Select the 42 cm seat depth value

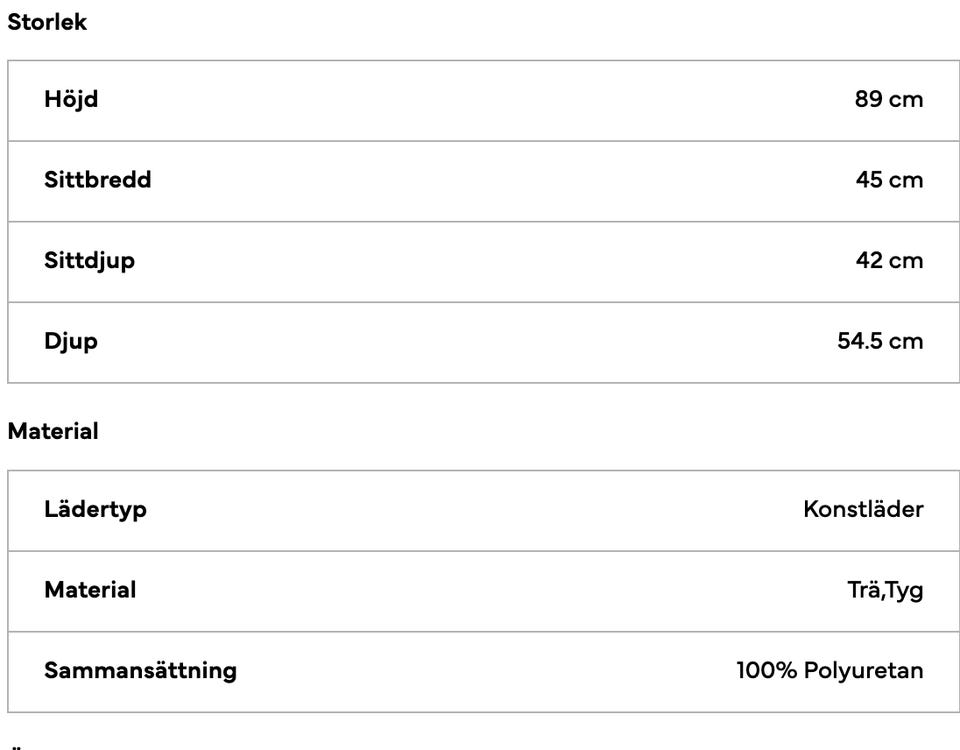point(889,261)
